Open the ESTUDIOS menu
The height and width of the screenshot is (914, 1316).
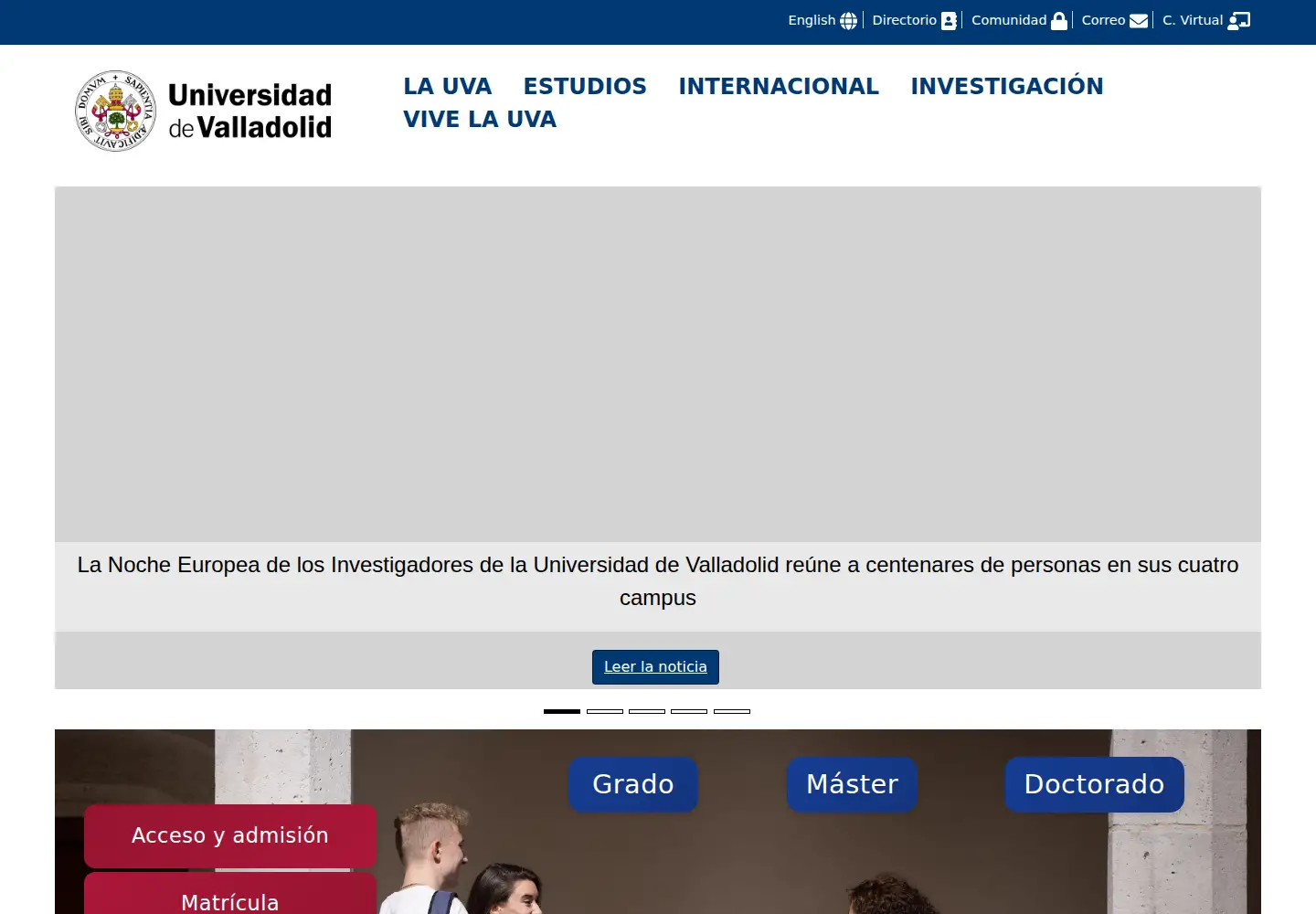coord(585,86)
